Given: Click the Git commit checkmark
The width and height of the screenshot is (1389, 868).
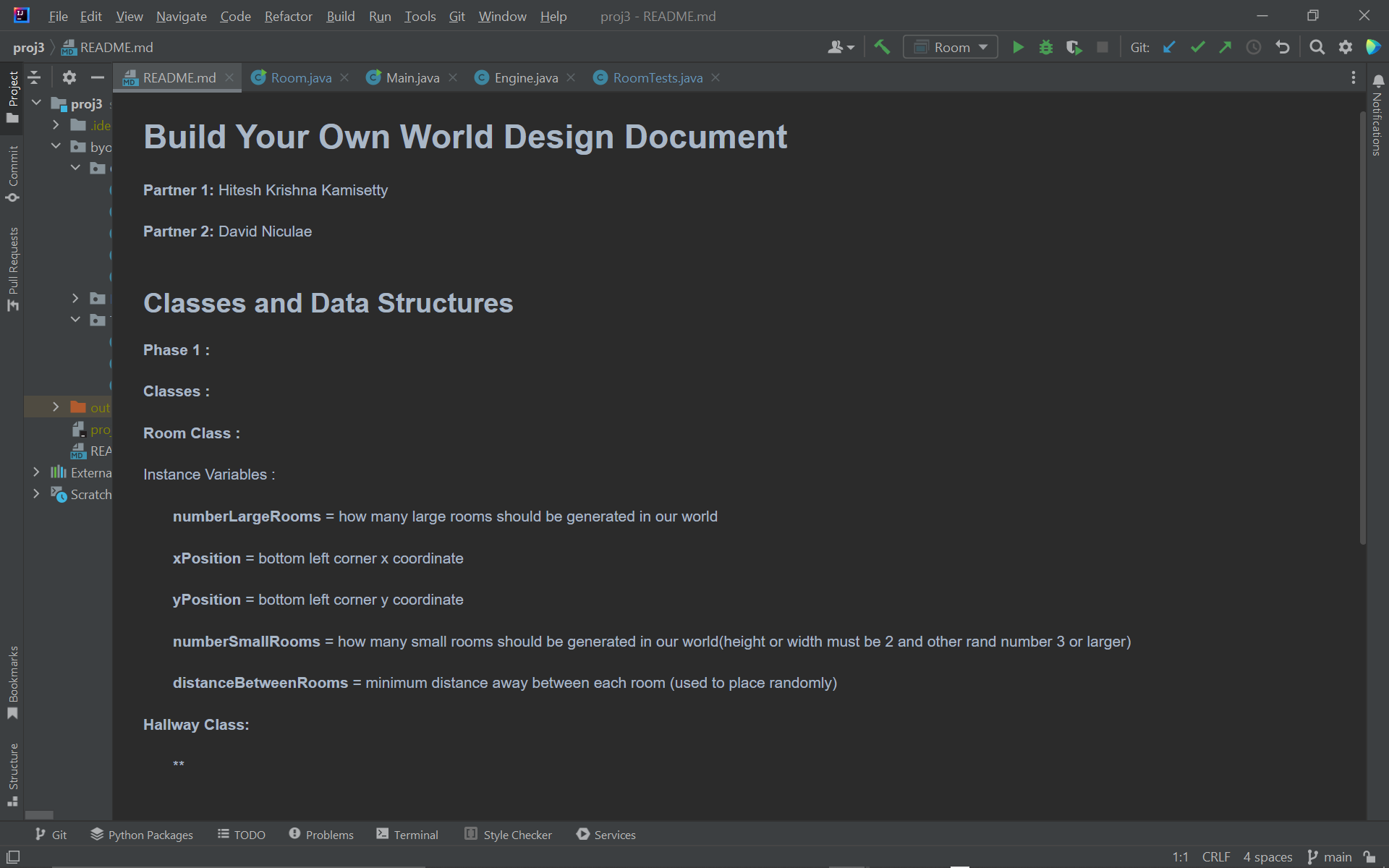Looking at the screenshot, I should point(1197,48).
